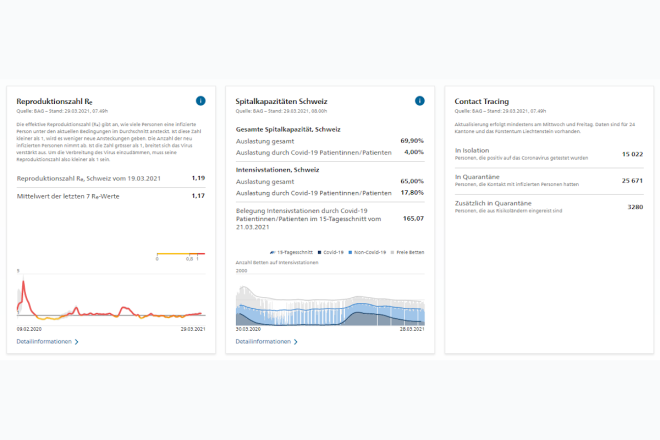Click the Non-Covid-19 legend entry
Image resolution: width=660 pixels, height=440 pixels.
pyautogui.click(x=367, y=252)
